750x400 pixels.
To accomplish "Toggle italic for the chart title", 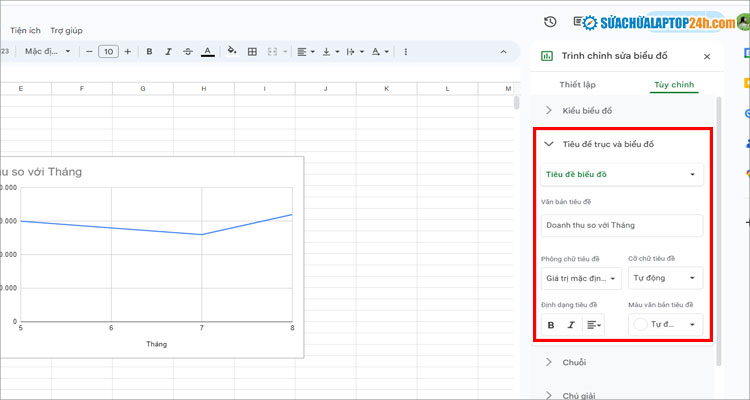I will click(x=571, y=325).
